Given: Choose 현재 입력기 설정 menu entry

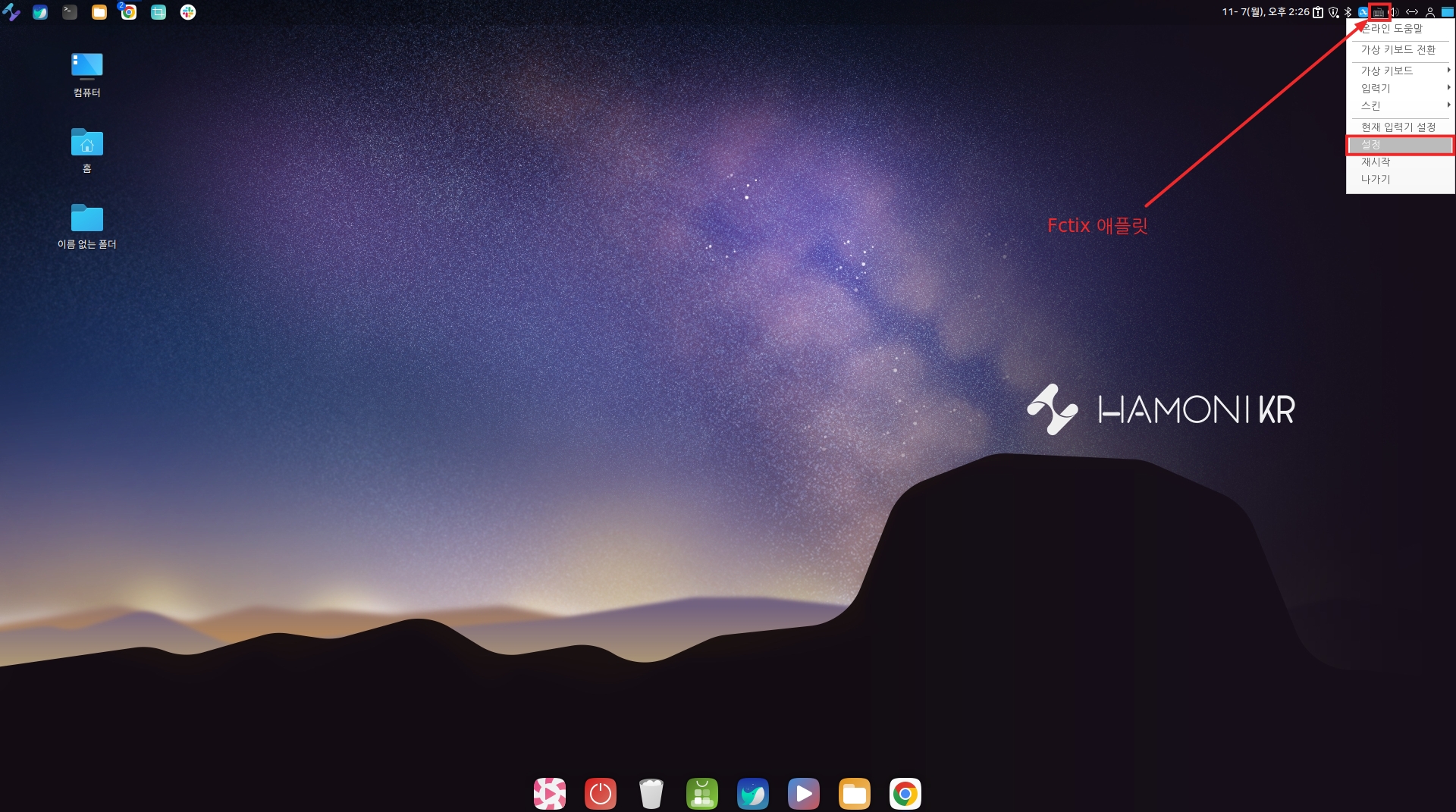Looking at the screenshot, I should [x=1398, y=127].
